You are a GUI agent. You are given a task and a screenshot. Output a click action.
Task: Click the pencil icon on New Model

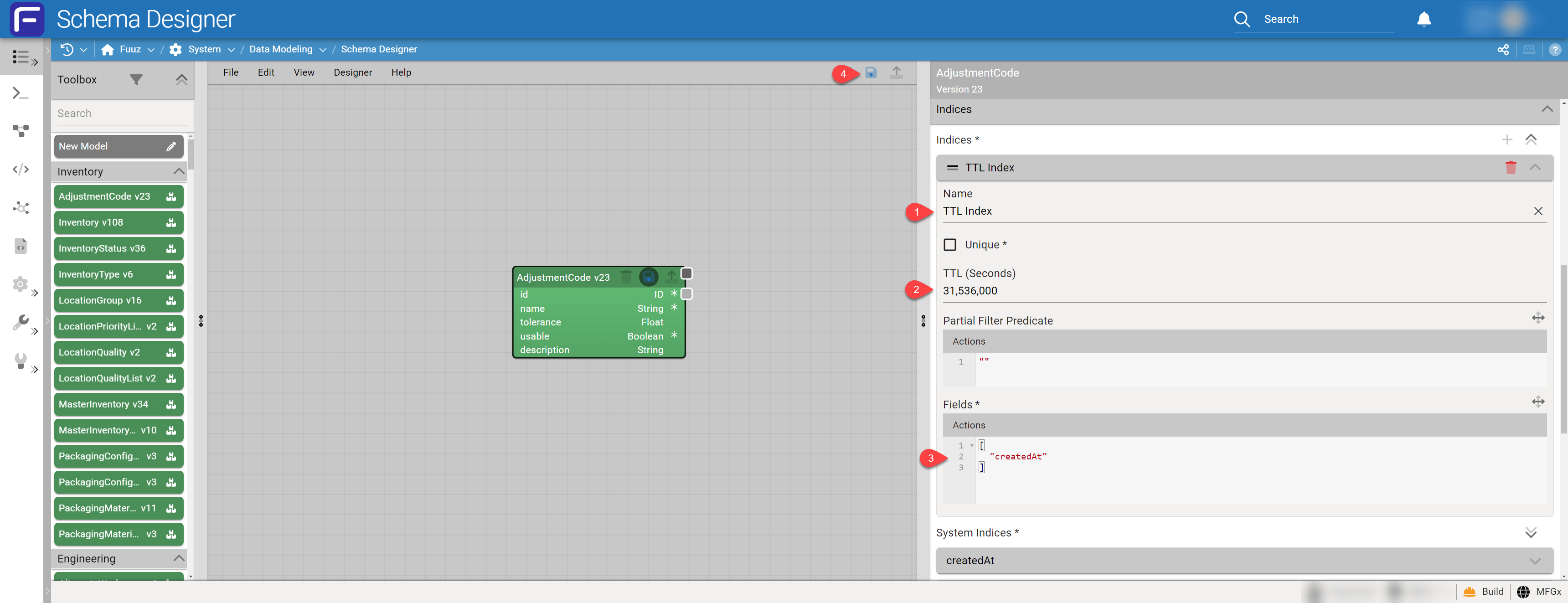pos(171,147)
